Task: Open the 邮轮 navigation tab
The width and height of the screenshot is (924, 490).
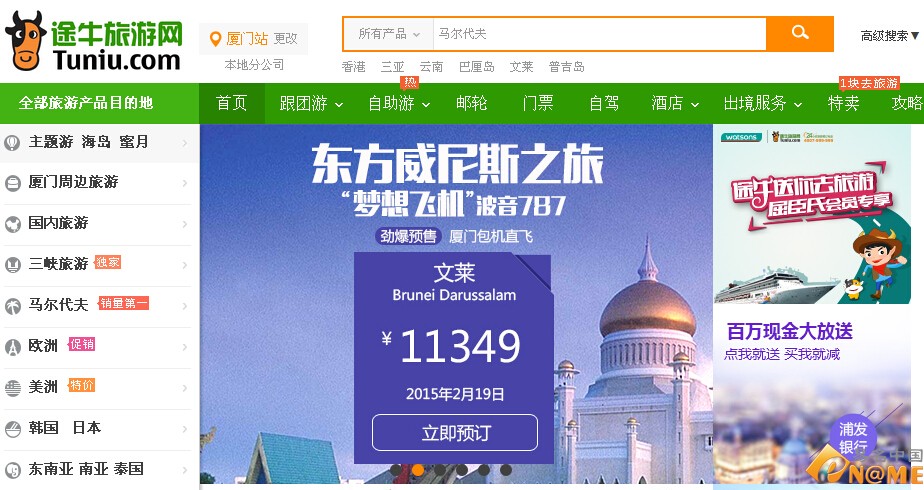Action: (471, 104)
